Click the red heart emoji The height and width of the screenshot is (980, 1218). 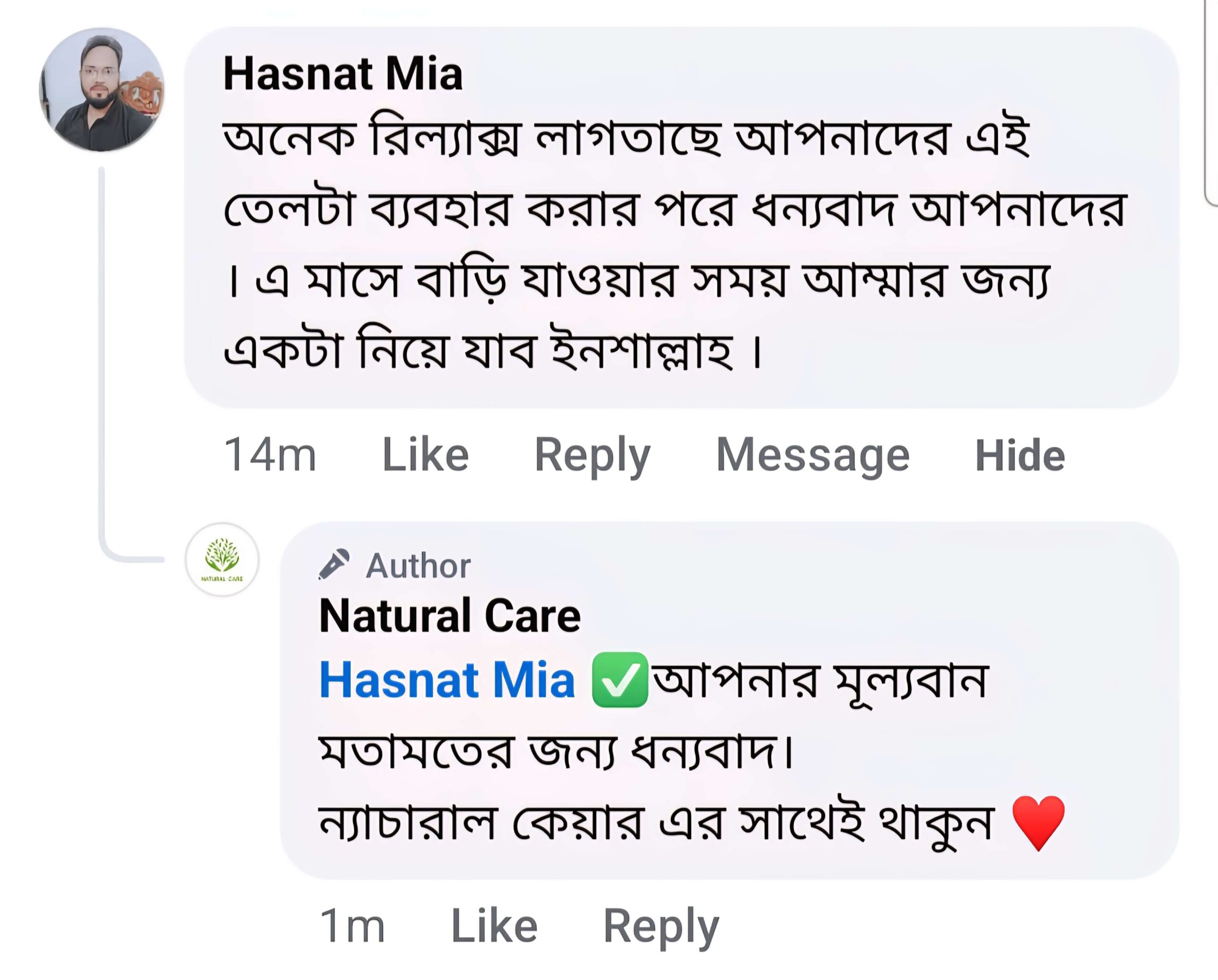1038,822
